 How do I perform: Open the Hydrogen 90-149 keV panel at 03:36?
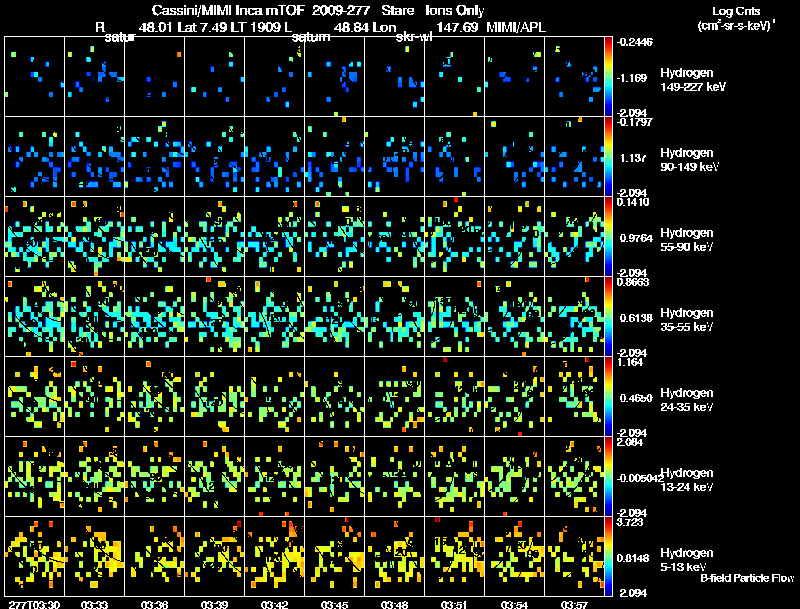tap(155, 157)
